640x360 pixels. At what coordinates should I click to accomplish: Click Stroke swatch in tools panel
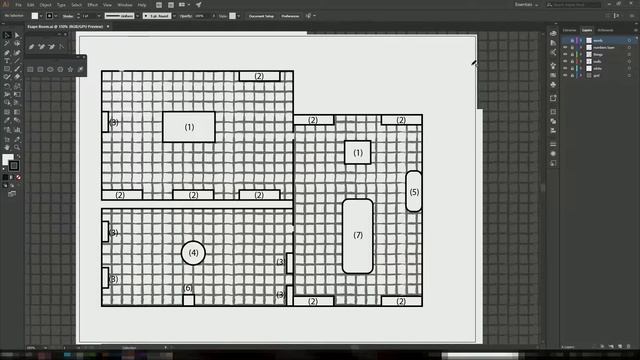coord(14,165)
